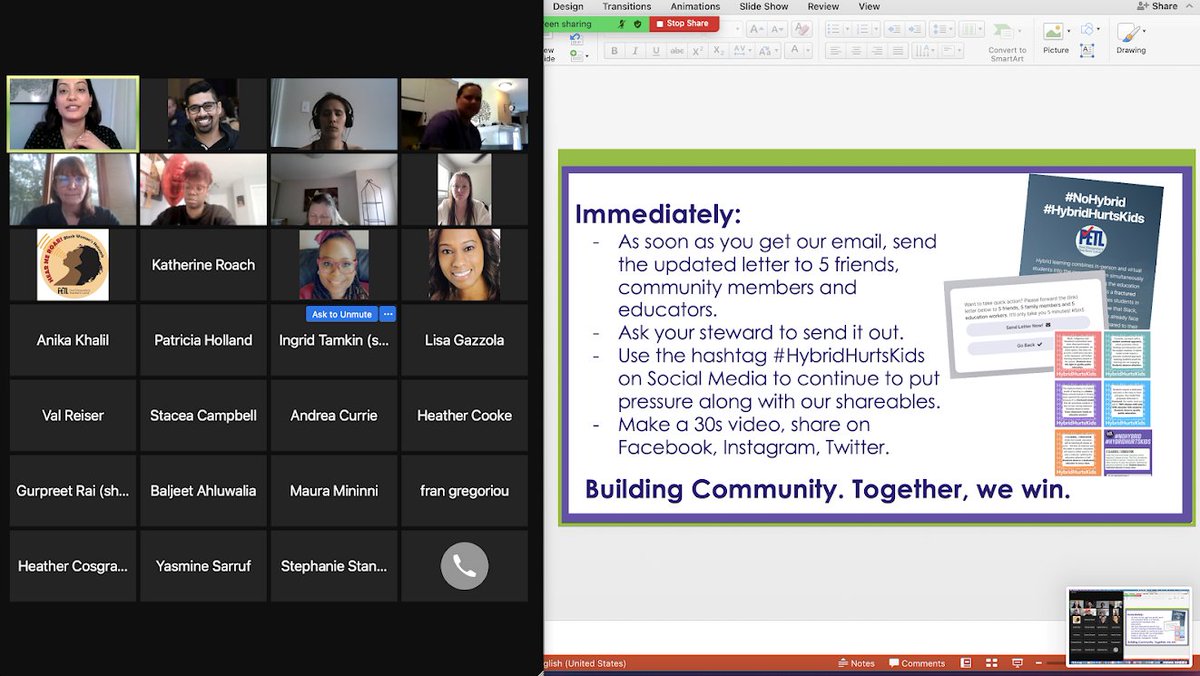Toggle Subscript formatting
This screenshot has height=676, width=1200.
(719, 51)
